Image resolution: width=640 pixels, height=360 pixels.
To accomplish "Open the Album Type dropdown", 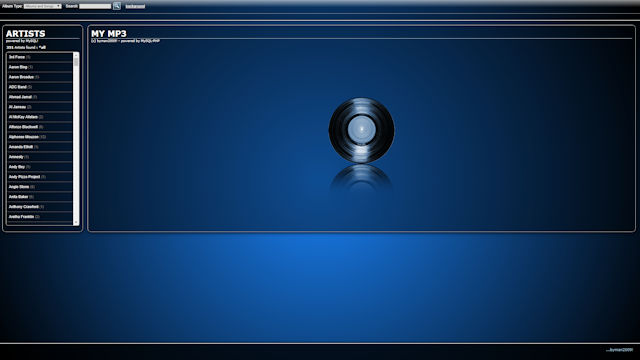I will coord(42,6).
